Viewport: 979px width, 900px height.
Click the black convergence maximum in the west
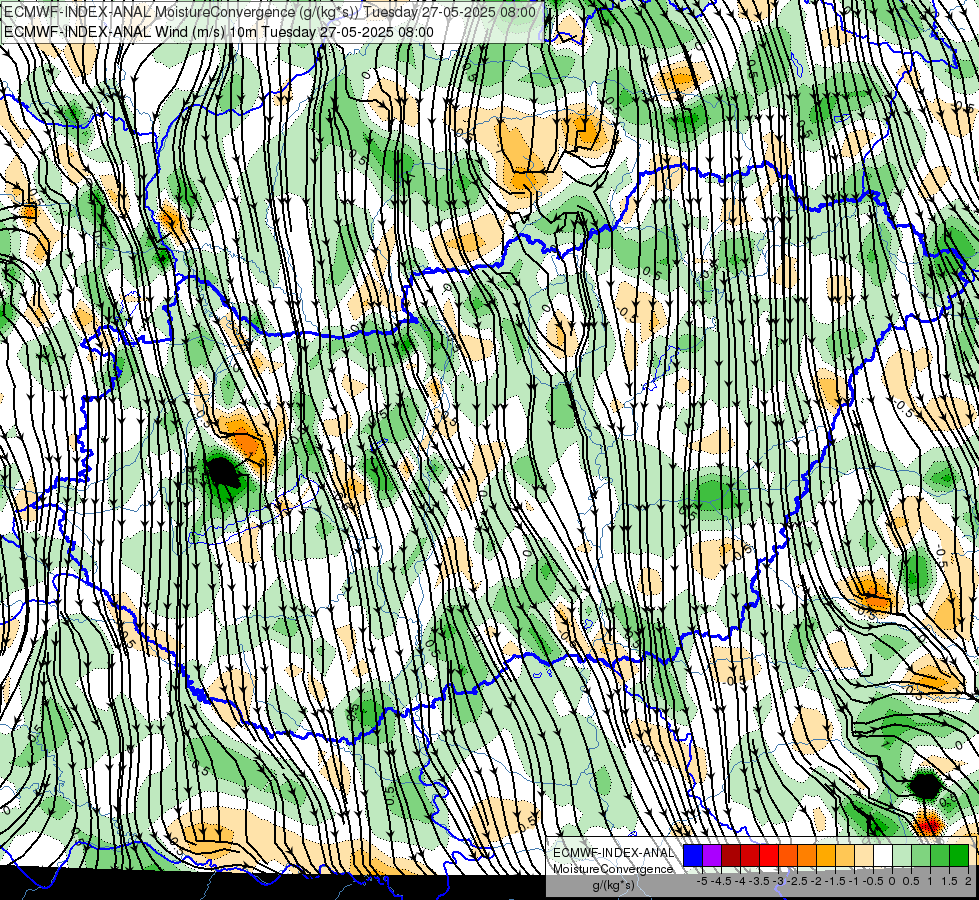222,473
